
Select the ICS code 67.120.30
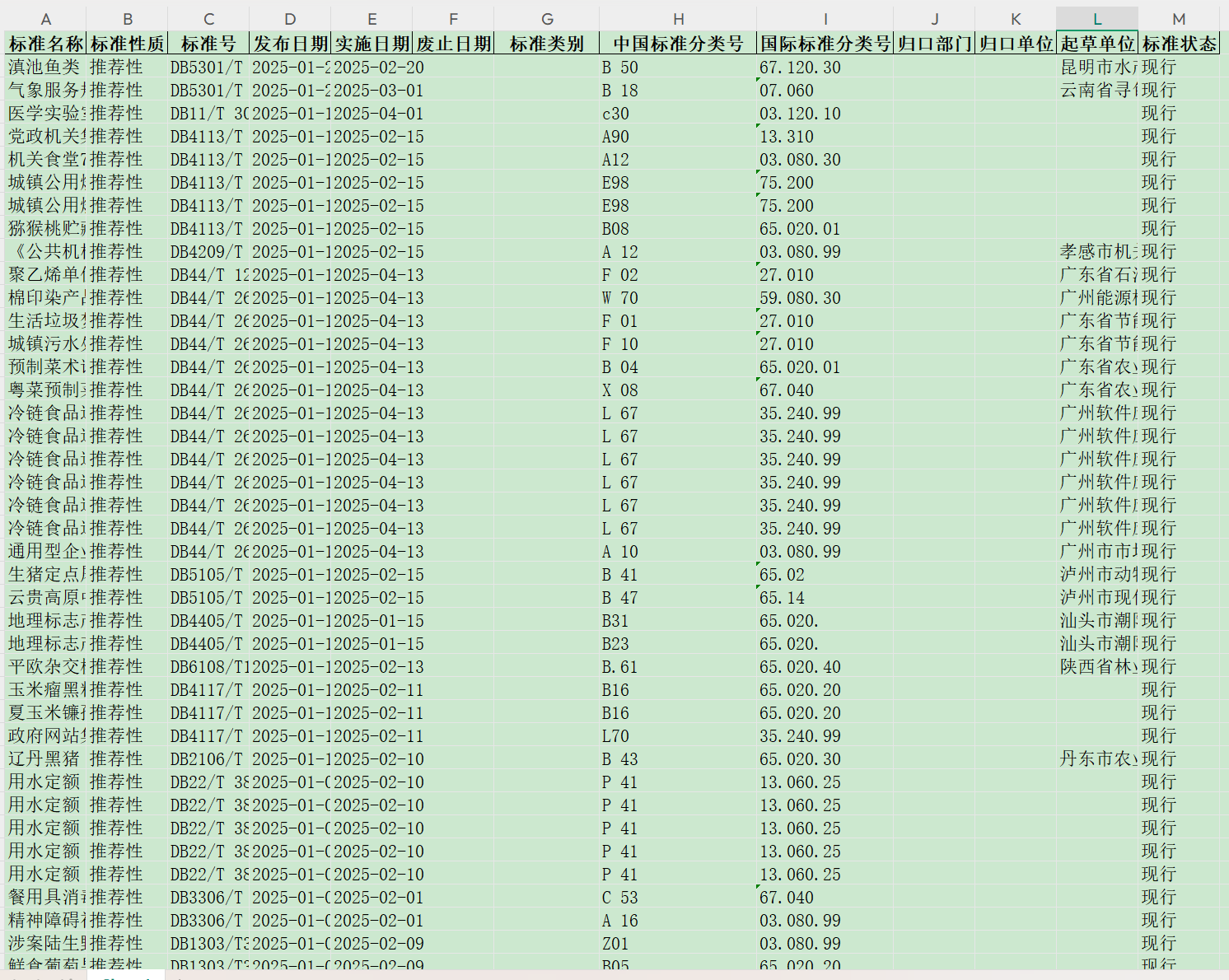click(825, 67)
